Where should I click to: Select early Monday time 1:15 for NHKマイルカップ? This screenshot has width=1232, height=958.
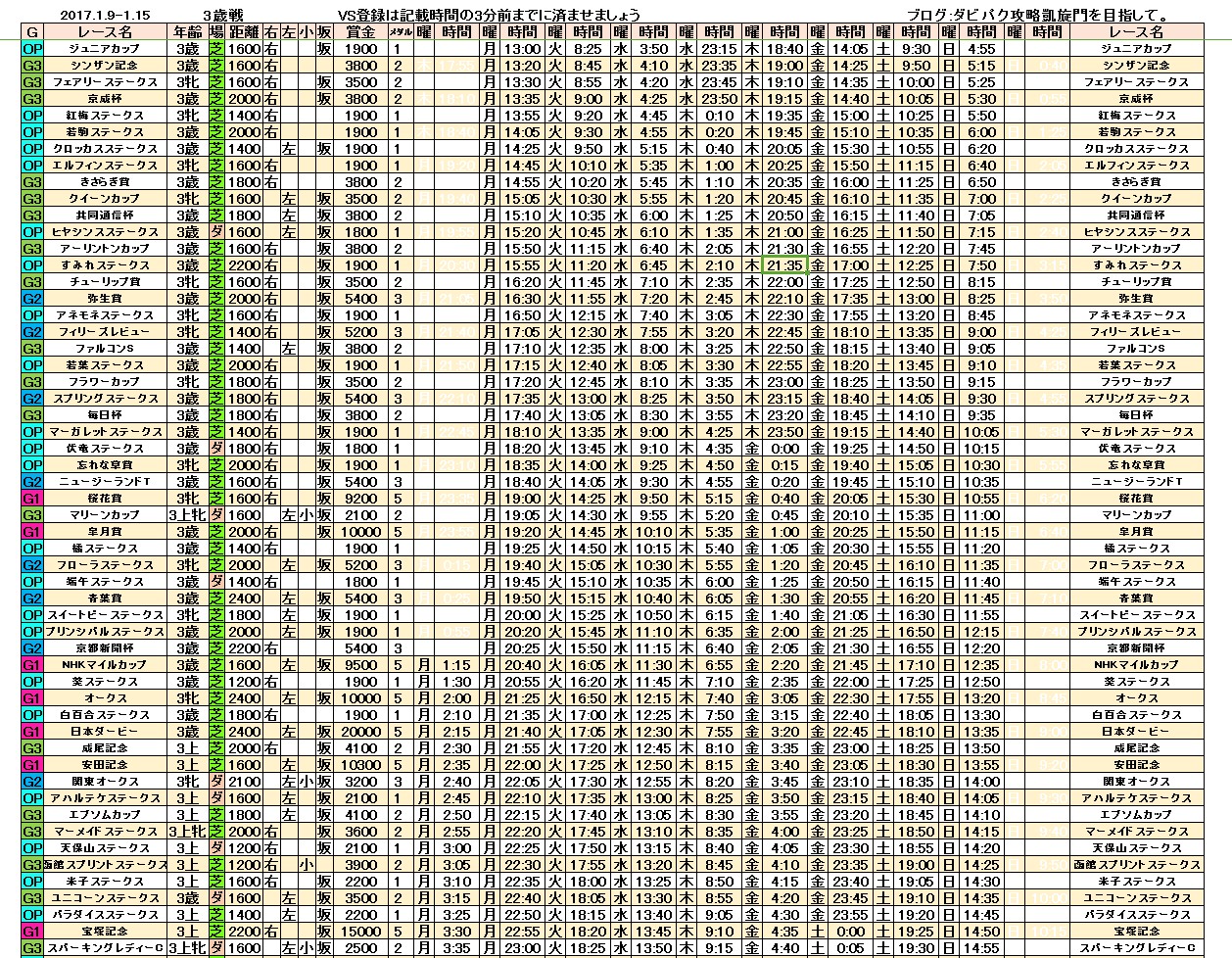tap(456, 665)
